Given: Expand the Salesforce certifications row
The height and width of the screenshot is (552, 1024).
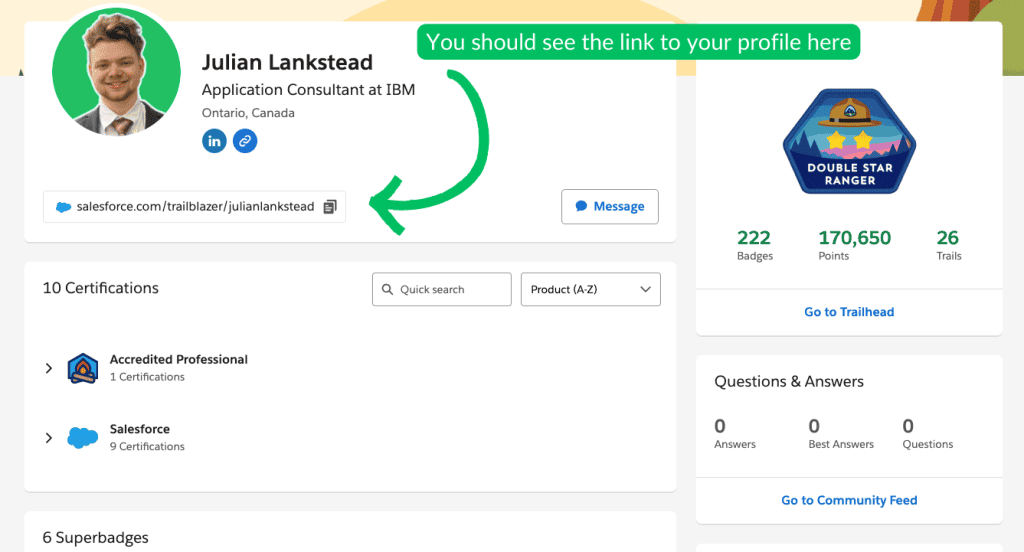Looking at the screenshot, I should pos(48,438).
